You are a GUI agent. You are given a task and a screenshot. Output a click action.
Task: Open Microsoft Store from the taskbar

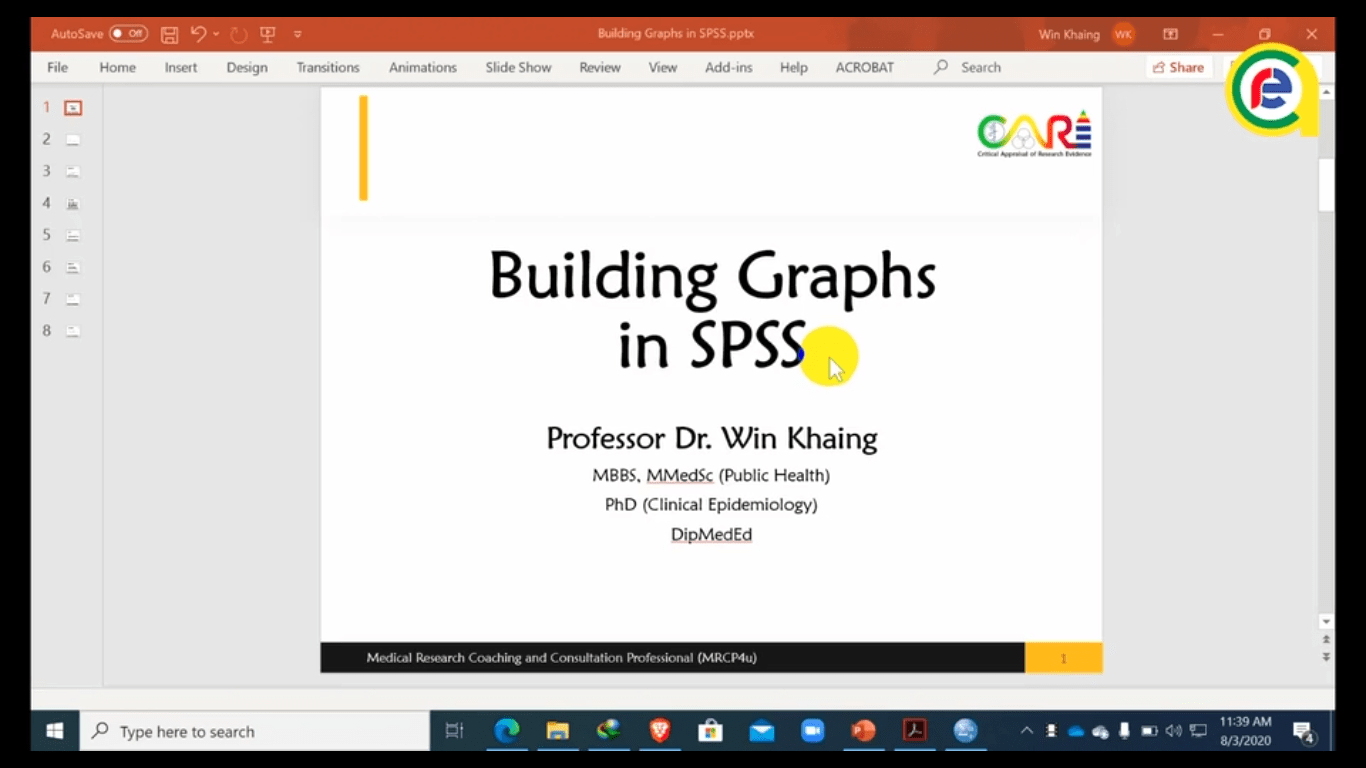tap(710, 731)
